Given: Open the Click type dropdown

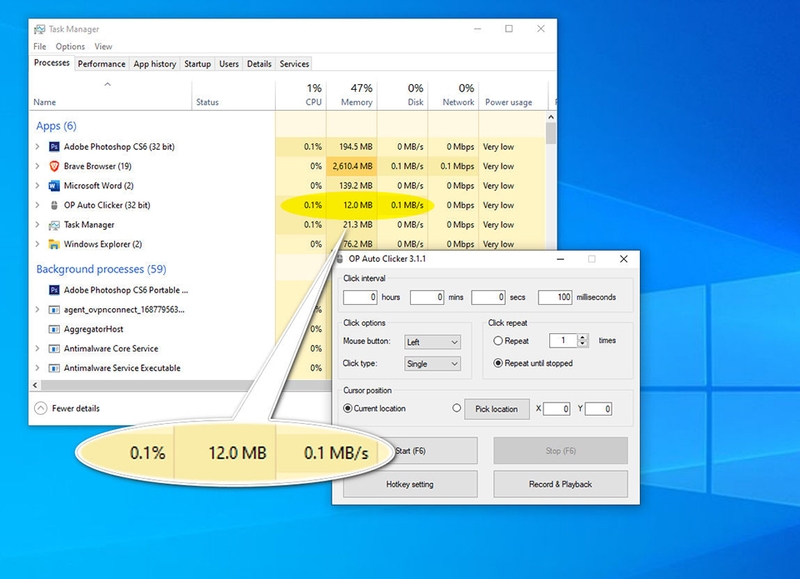Looking at the screenshot, I should click(x=432, y=364).
